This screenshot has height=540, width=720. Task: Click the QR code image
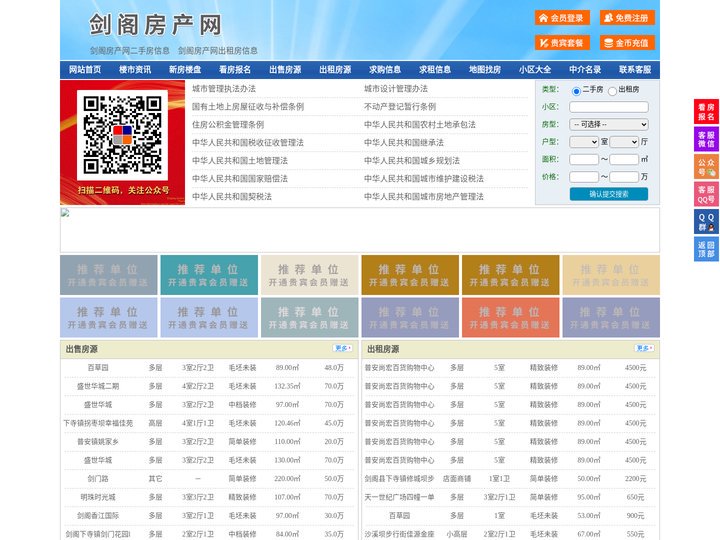tap(122, 135)
